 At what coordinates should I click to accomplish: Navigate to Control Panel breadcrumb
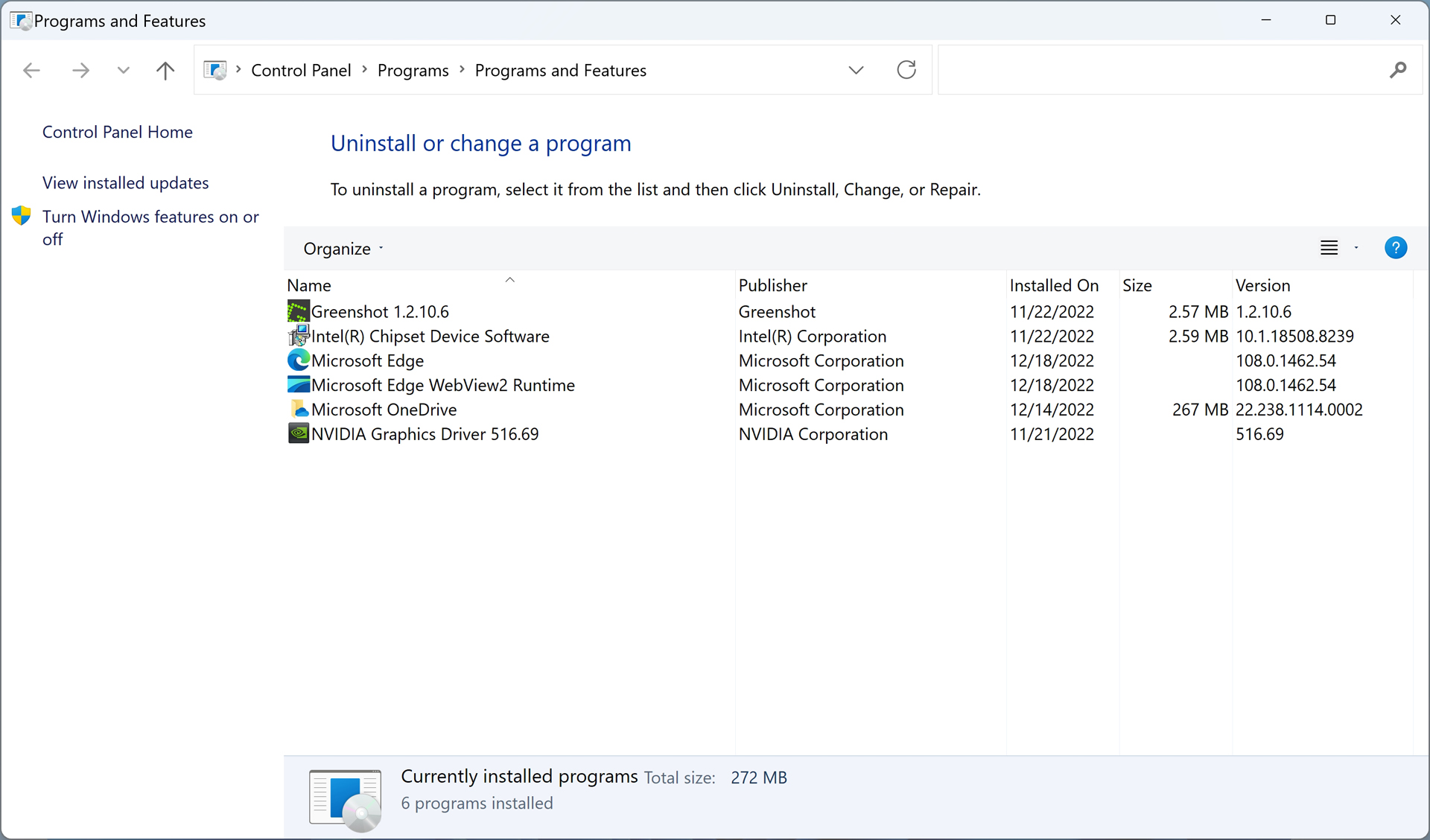pos(300,71)
